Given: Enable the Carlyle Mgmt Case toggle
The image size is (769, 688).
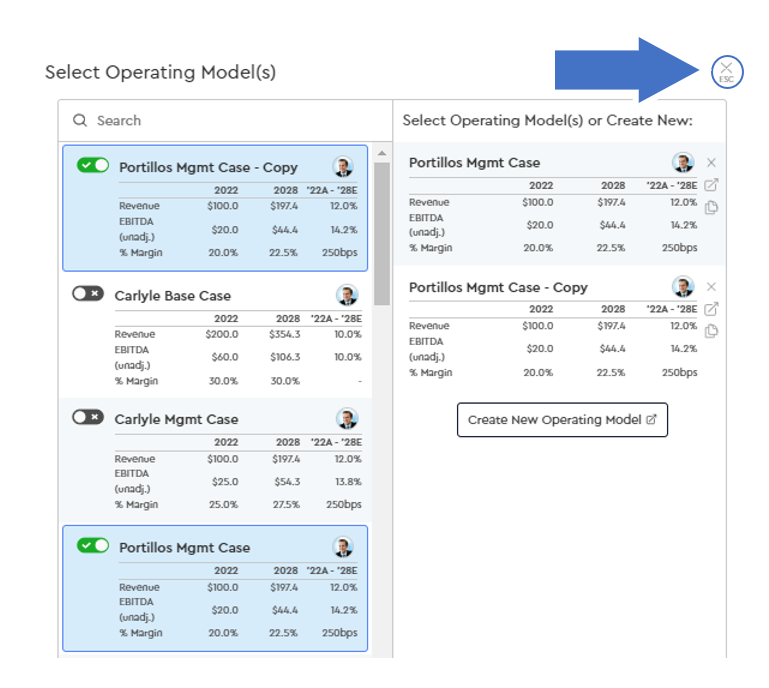Looking at the screenshot, I should pos(88,417).
